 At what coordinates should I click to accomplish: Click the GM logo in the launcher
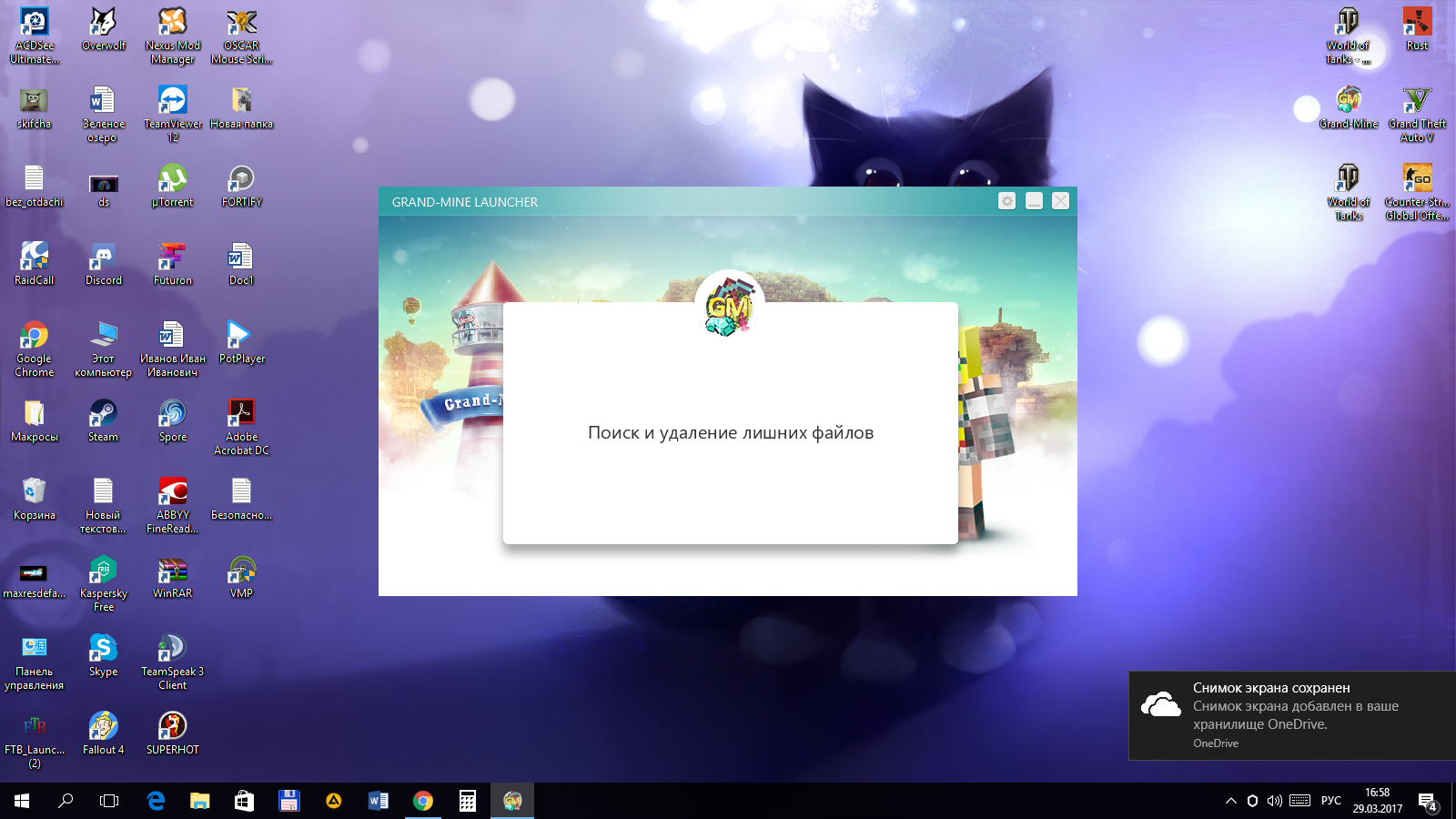coord(729,305)
